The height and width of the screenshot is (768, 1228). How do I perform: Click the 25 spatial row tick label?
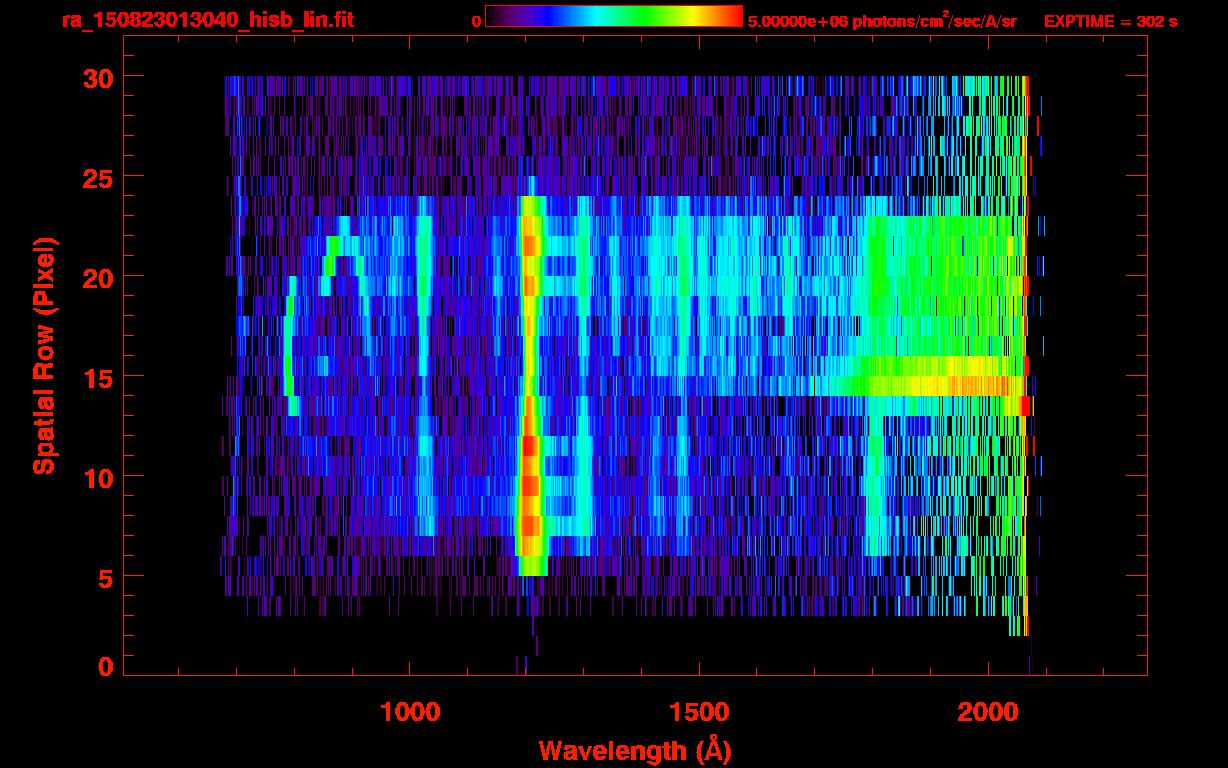99,177
